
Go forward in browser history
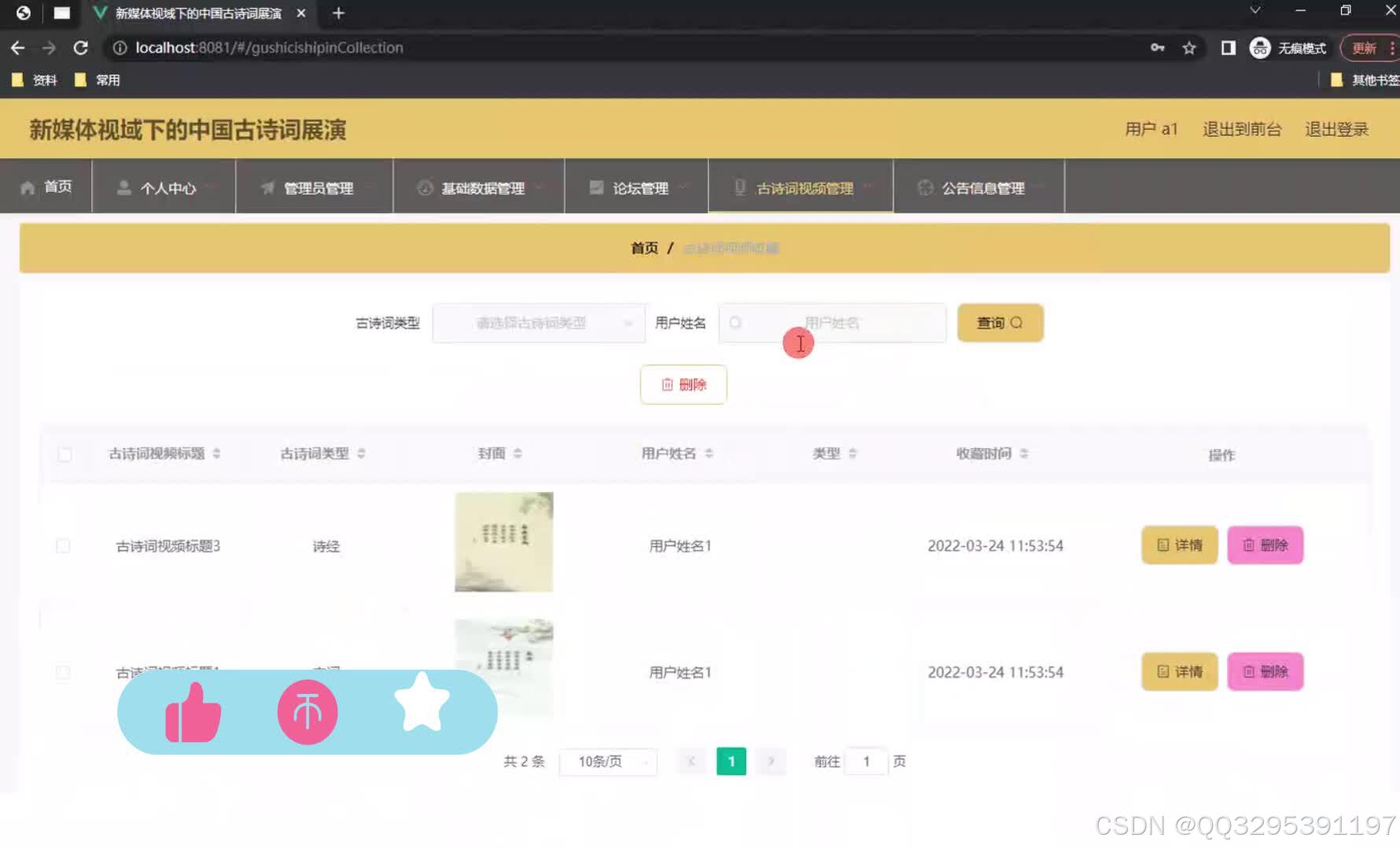click(49, 48)
